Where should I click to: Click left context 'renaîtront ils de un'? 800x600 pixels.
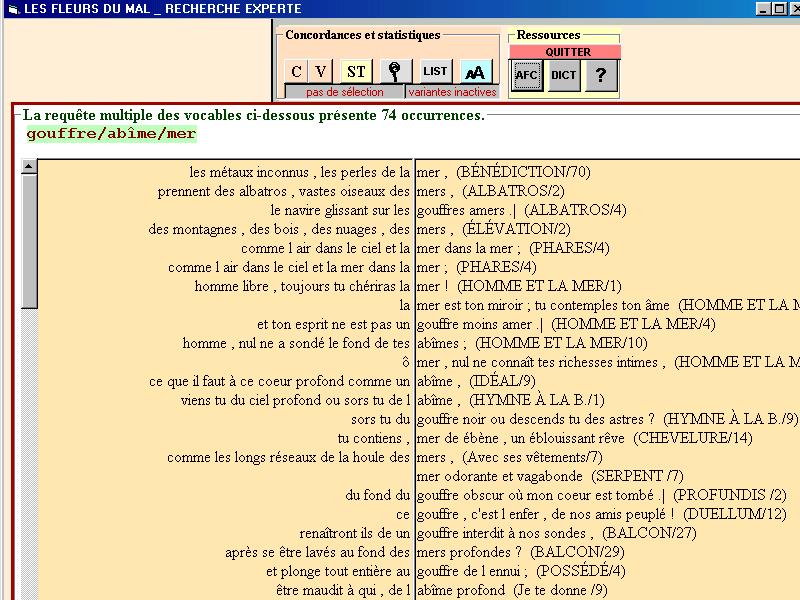[x=354, y=533]
